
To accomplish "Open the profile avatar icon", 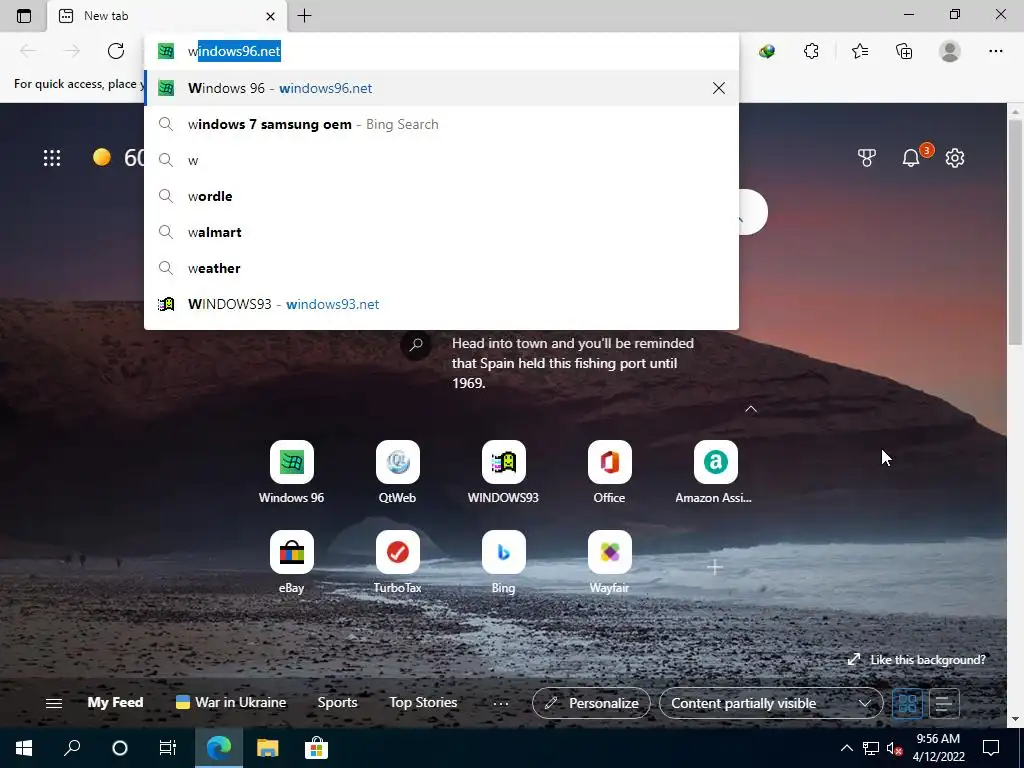I will click(950, 51).
